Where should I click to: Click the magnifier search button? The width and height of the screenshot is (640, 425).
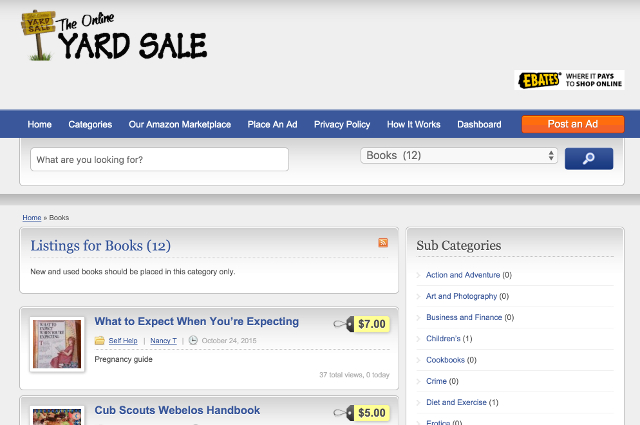[x=589, y=158]
